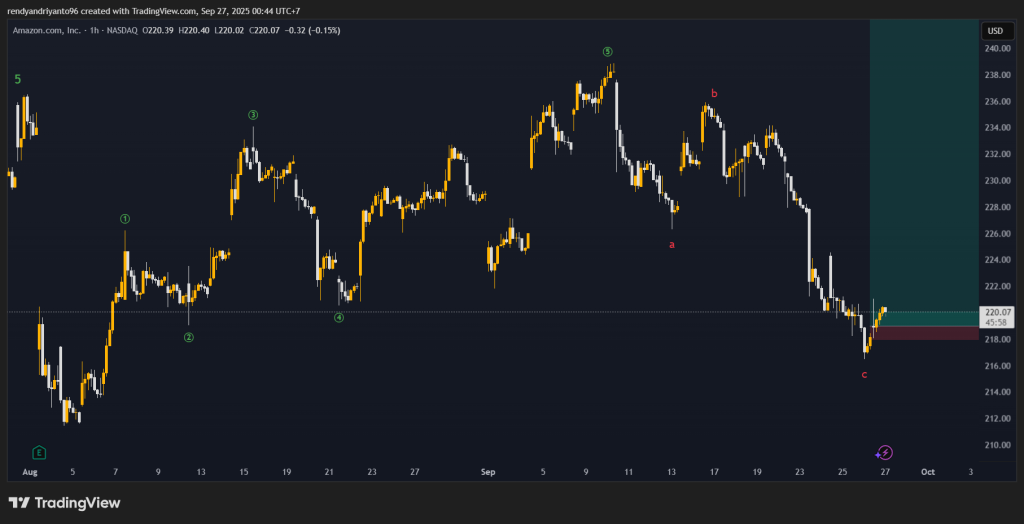Screen dimensions: 1024x524
Task: Select the circled wave 3 label
Action: (x=253, y=115)
